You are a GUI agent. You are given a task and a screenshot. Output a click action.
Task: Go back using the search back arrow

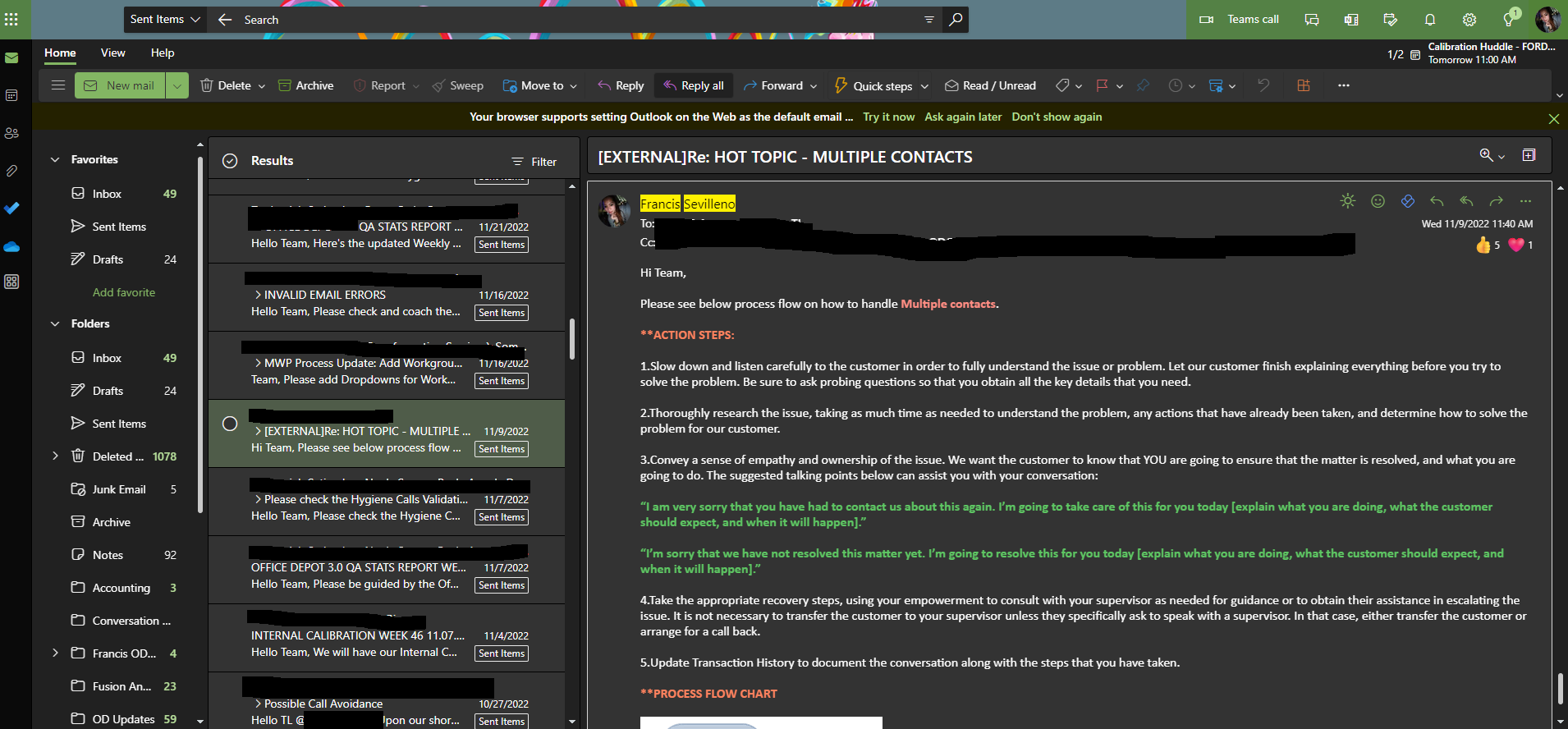coord(225,19)
